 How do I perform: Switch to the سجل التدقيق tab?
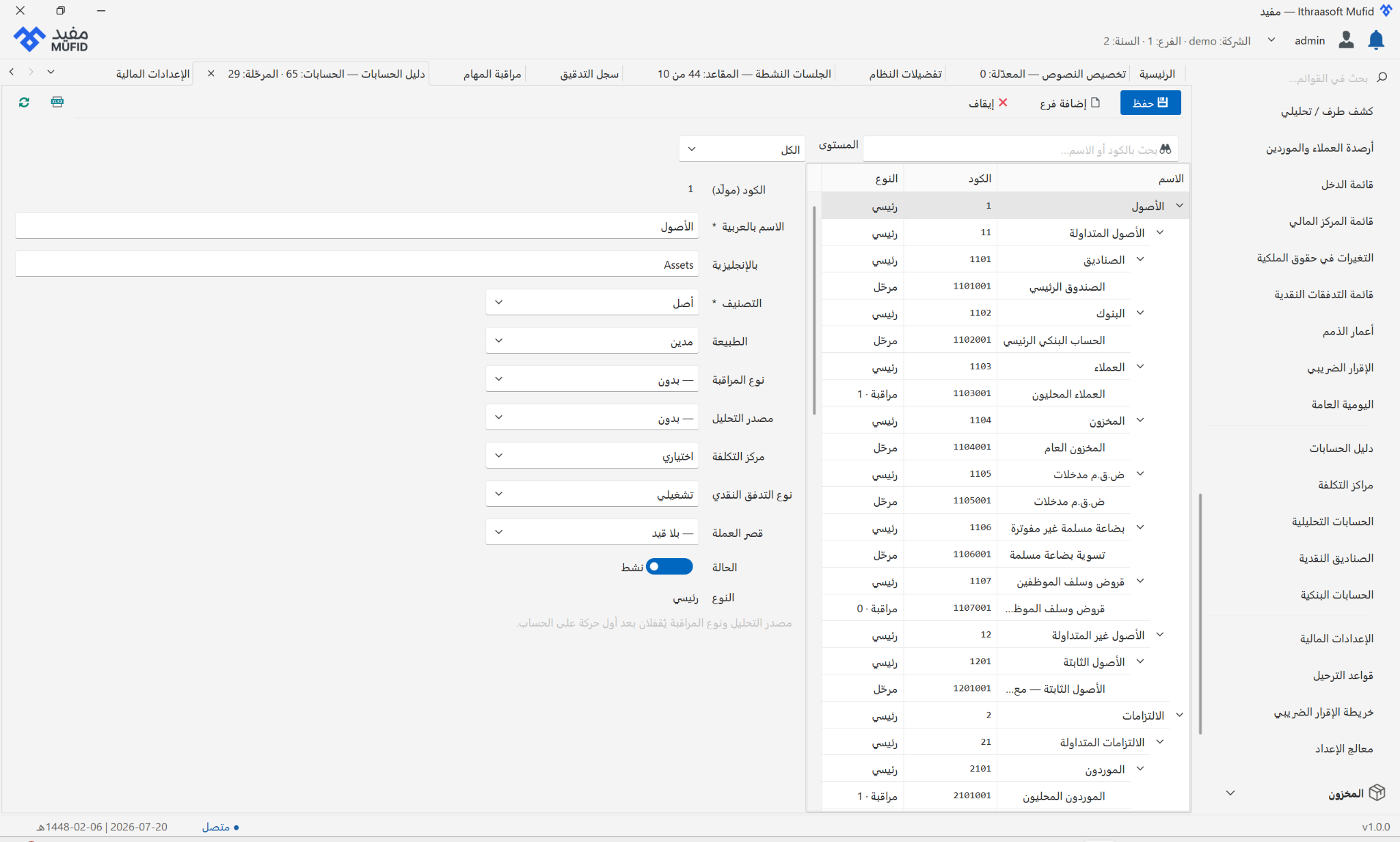[x=589, y=73]
